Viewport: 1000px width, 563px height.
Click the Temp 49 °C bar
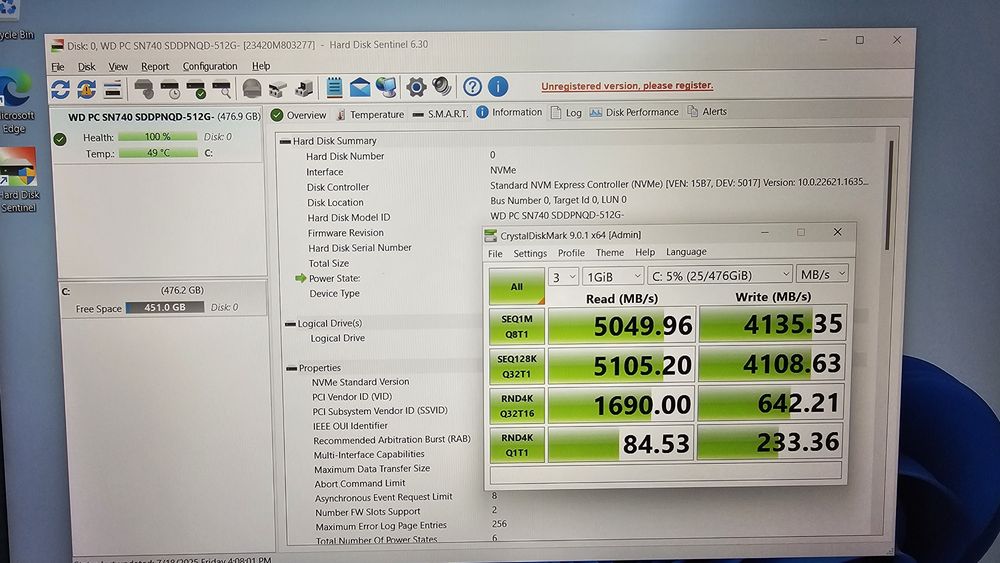pos(158,153)
